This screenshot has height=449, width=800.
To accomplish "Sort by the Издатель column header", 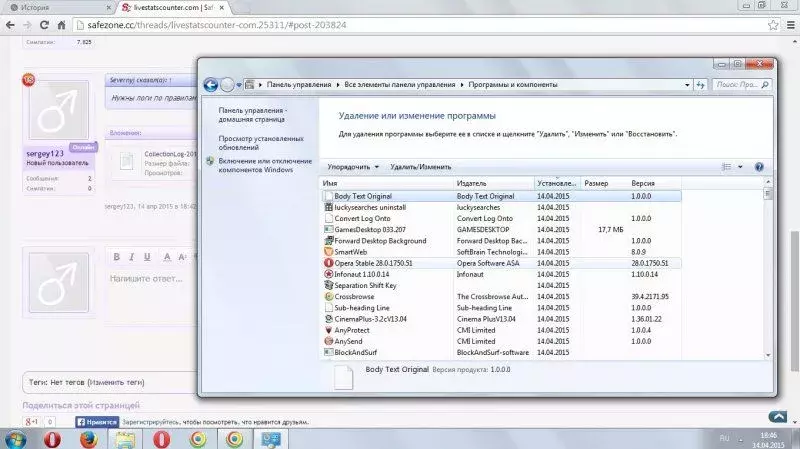I will (493, 183).
